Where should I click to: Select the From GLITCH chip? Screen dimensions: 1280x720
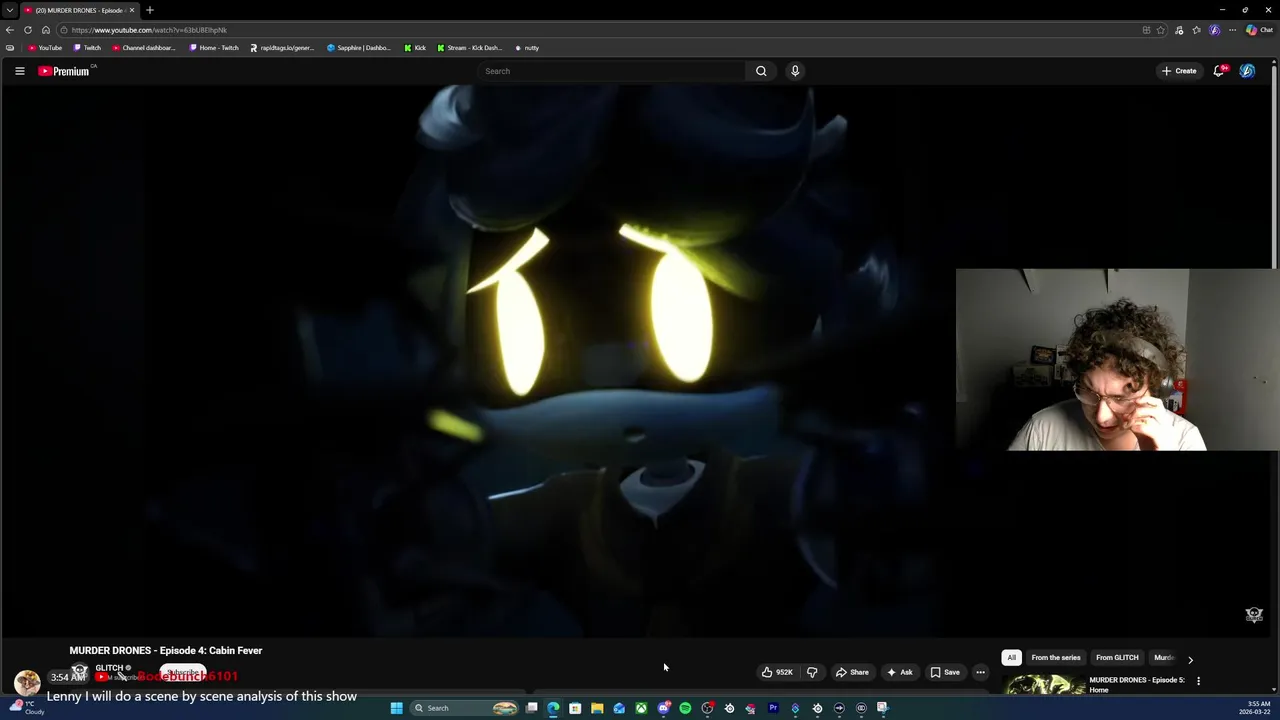(1117, 658)
